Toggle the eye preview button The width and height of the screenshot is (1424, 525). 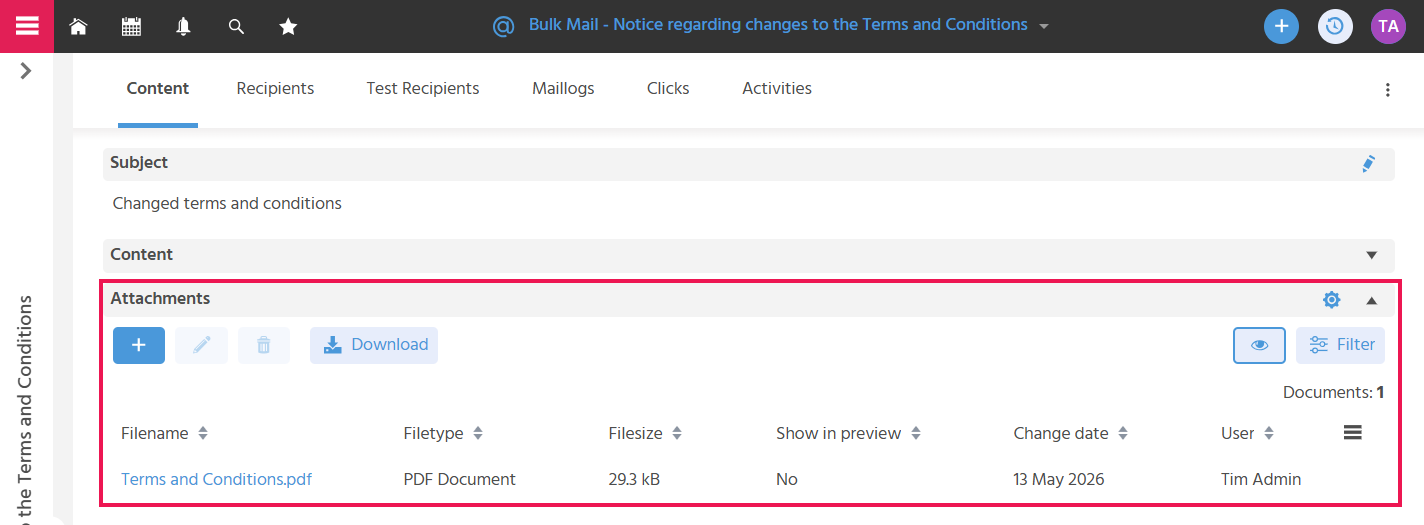pos(1259,345)
